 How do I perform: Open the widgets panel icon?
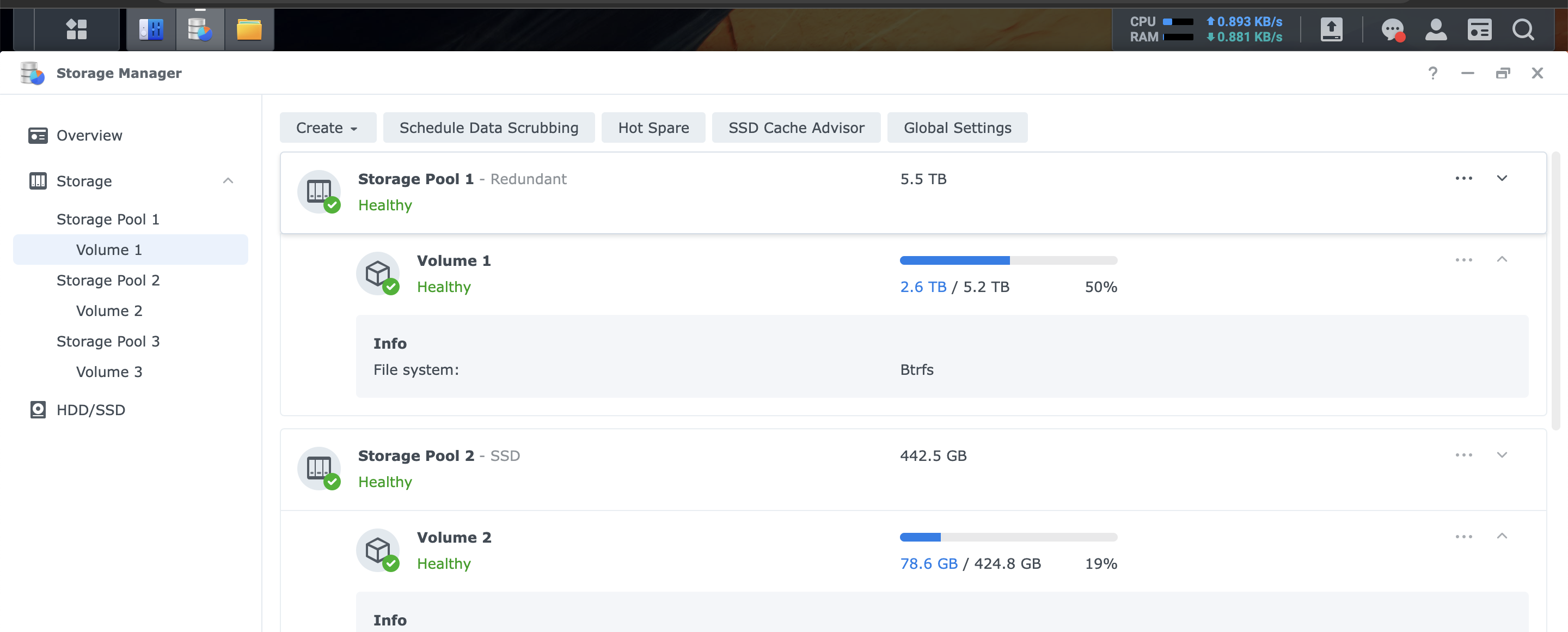pos(1479,29)
